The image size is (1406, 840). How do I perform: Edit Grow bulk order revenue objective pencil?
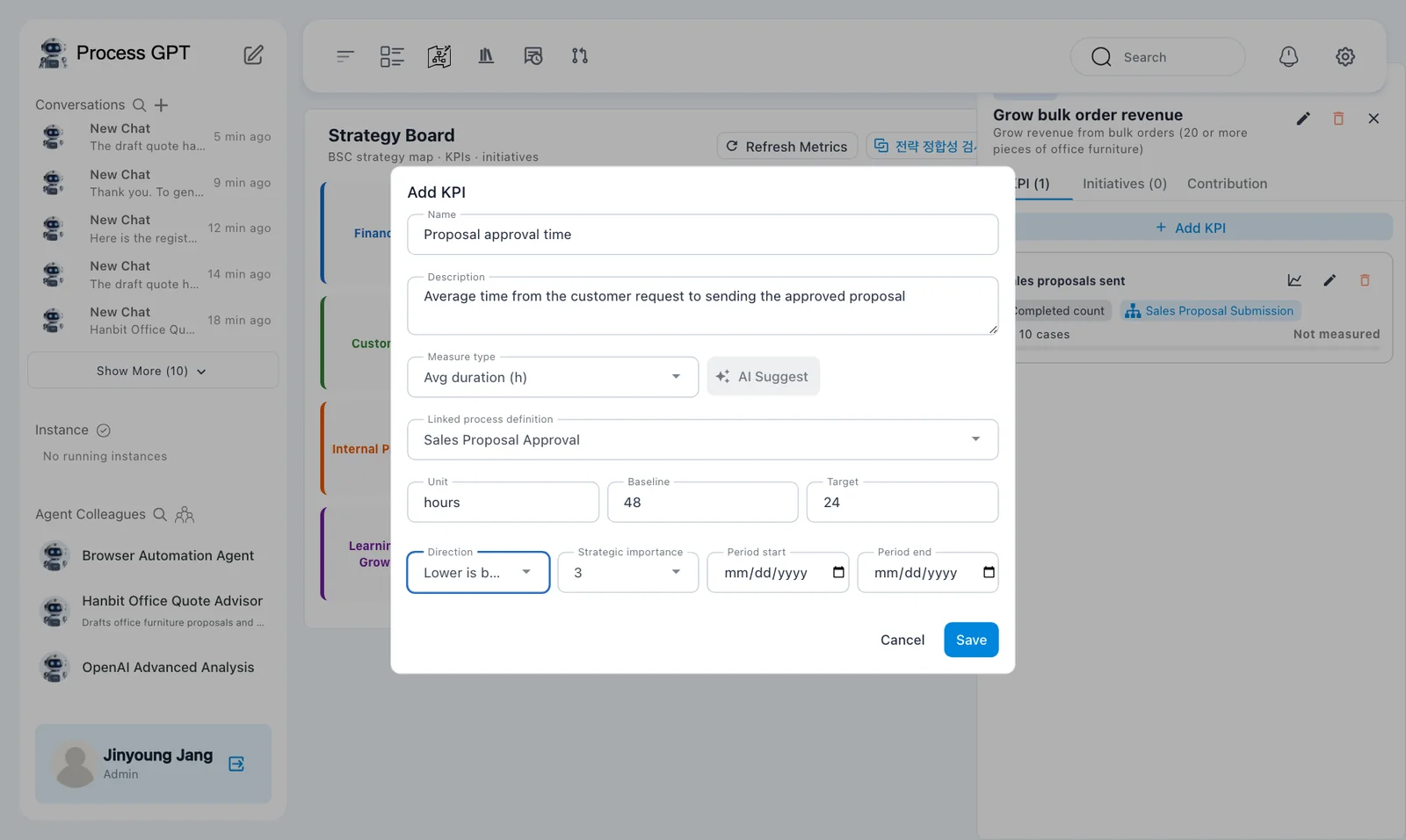(1303, 119)
